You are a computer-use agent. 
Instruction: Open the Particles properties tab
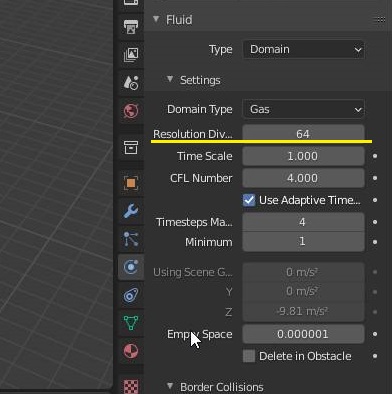click(131, 239)
